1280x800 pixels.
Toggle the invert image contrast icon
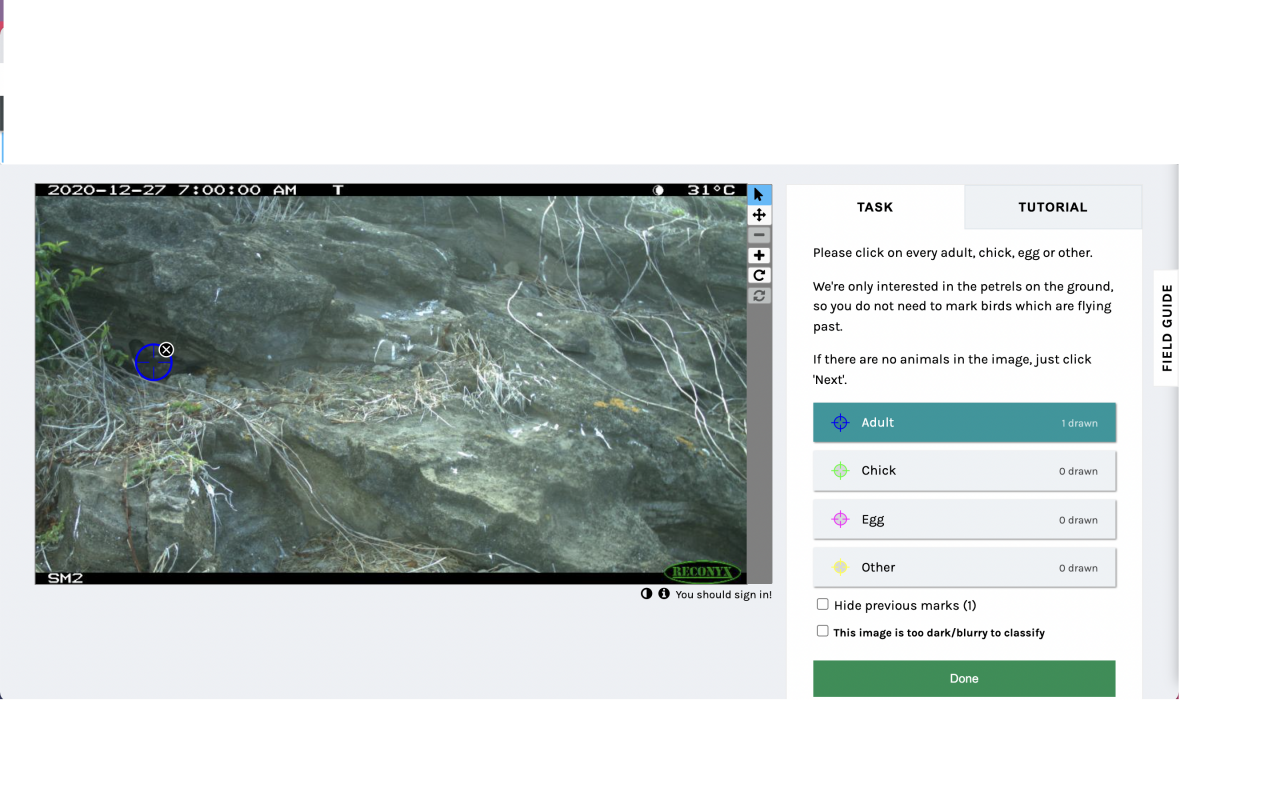point(646,594)
